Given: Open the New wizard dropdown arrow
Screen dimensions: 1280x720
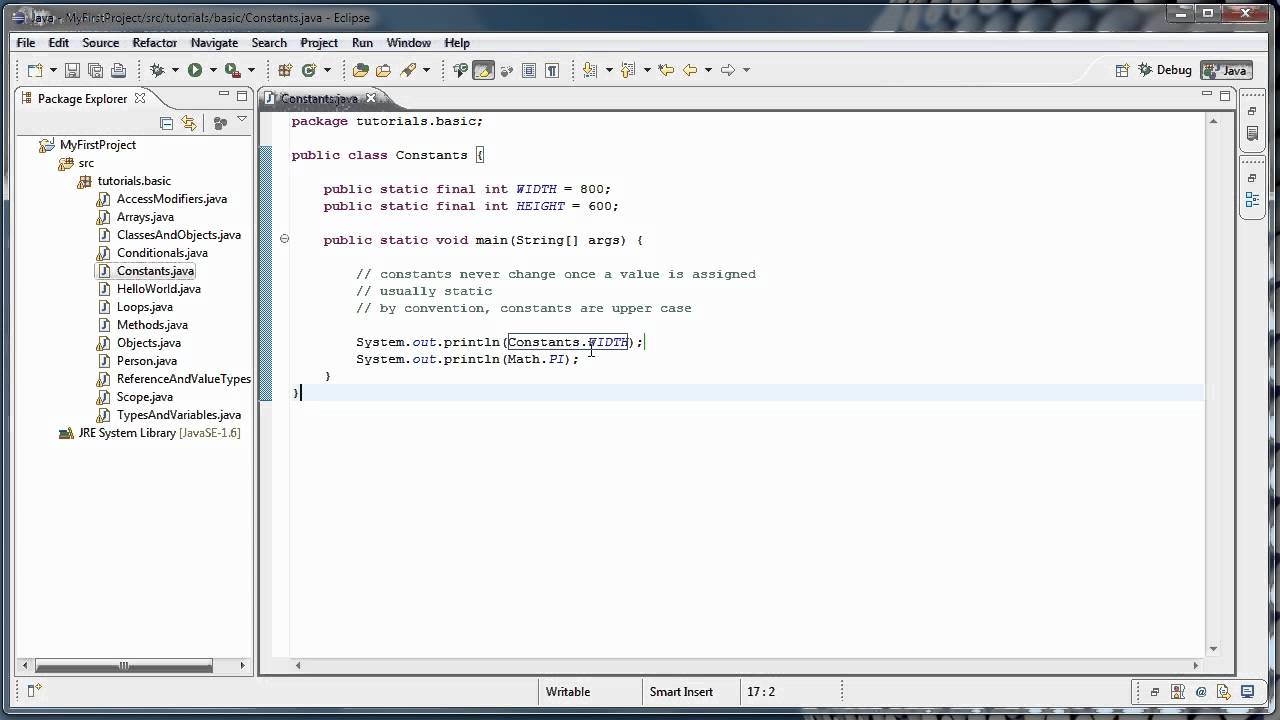Looking at the screenshot, I should [x=52, y=70].
